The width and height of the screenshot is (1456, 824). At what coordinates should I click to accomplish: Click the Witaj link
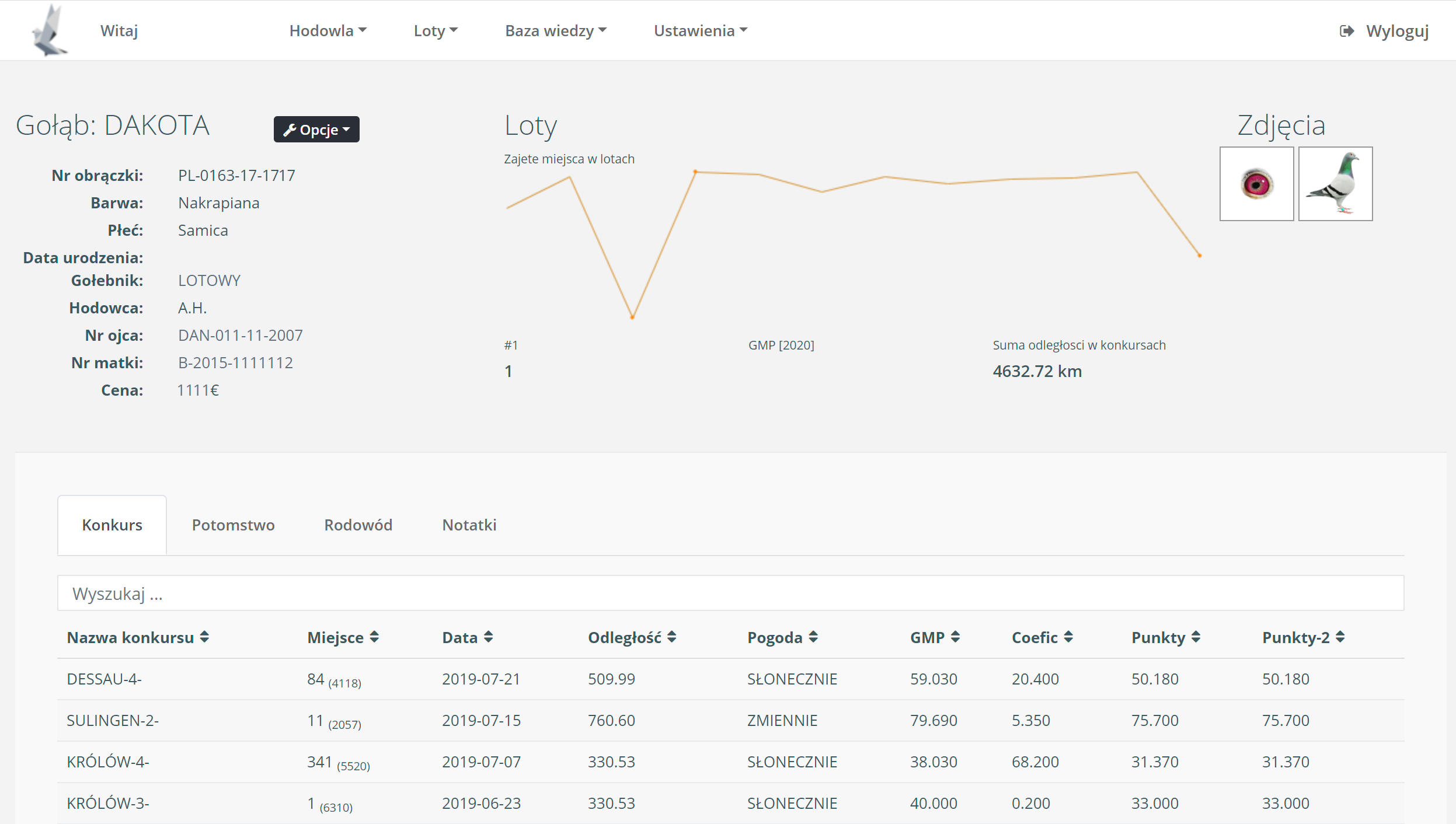point(119,31)
